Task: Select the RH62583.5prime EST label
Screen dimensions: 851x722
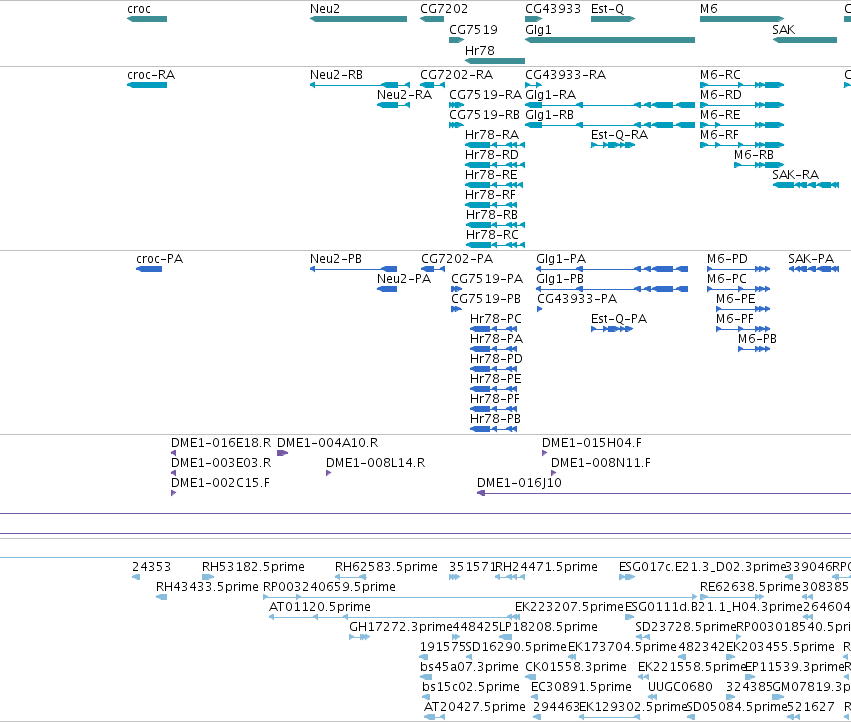Action: pyautogui.click(x=386, y=567)
